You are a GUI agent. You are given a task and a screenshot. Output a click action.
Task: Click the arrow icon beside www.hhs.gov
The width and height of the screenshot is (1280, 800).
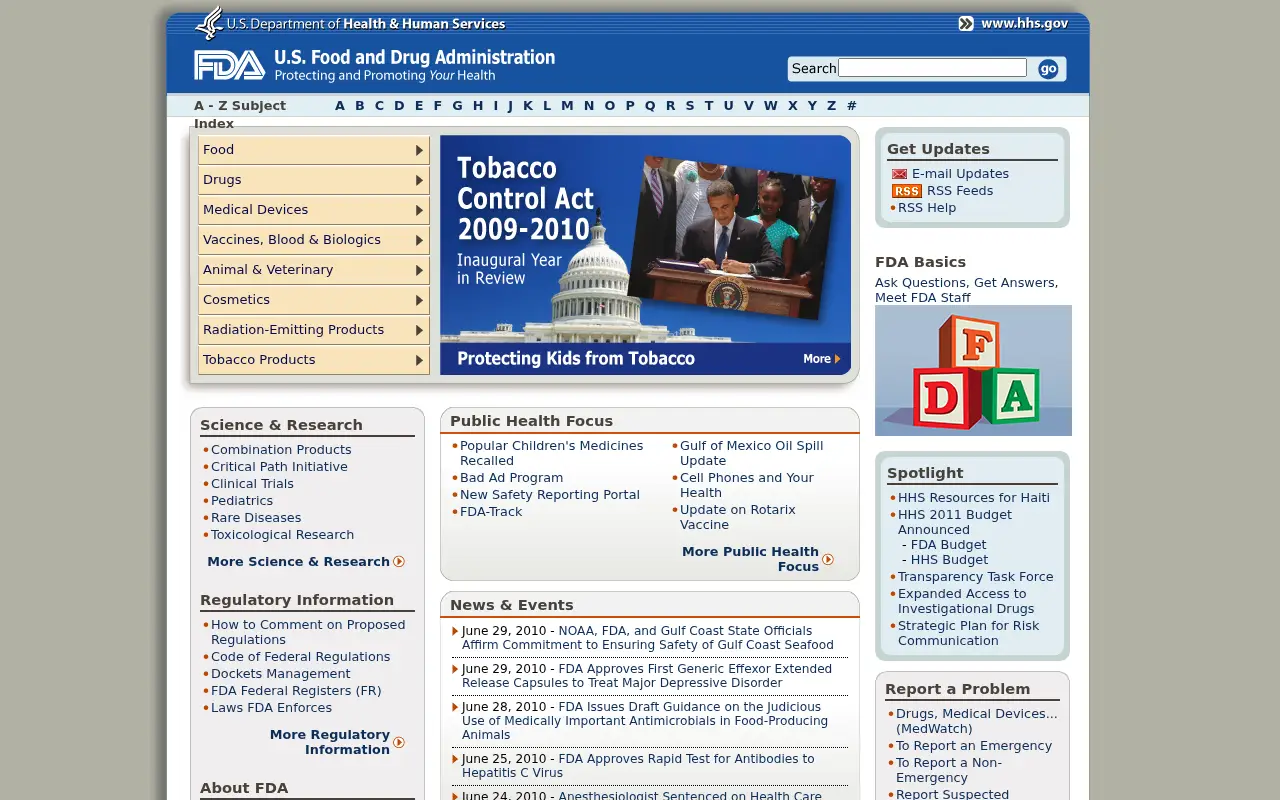pos(966,23)
